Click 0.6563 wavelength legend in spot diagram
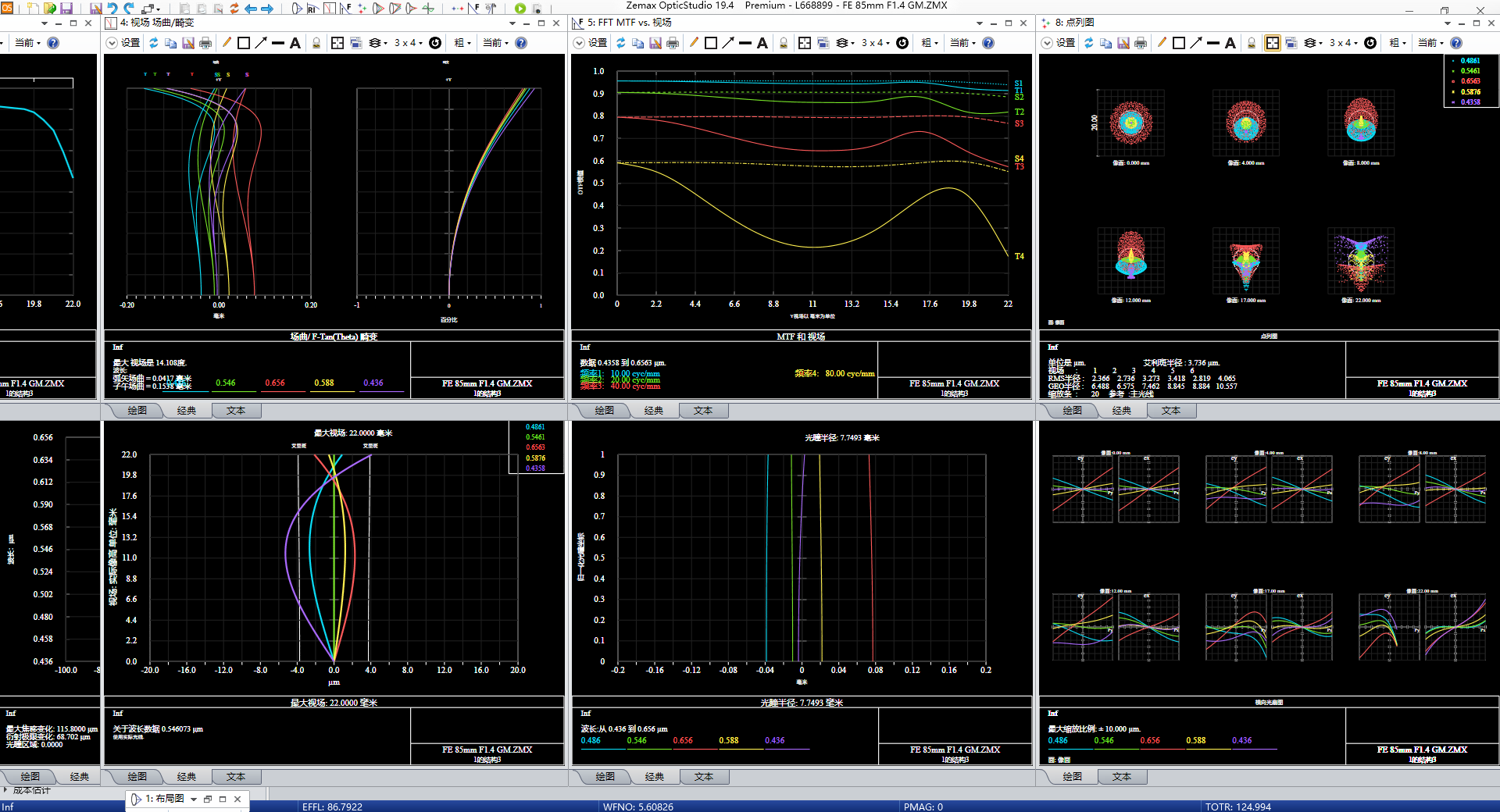The width and height of the screenshot is (1500, 812). tap(1470, 81)
